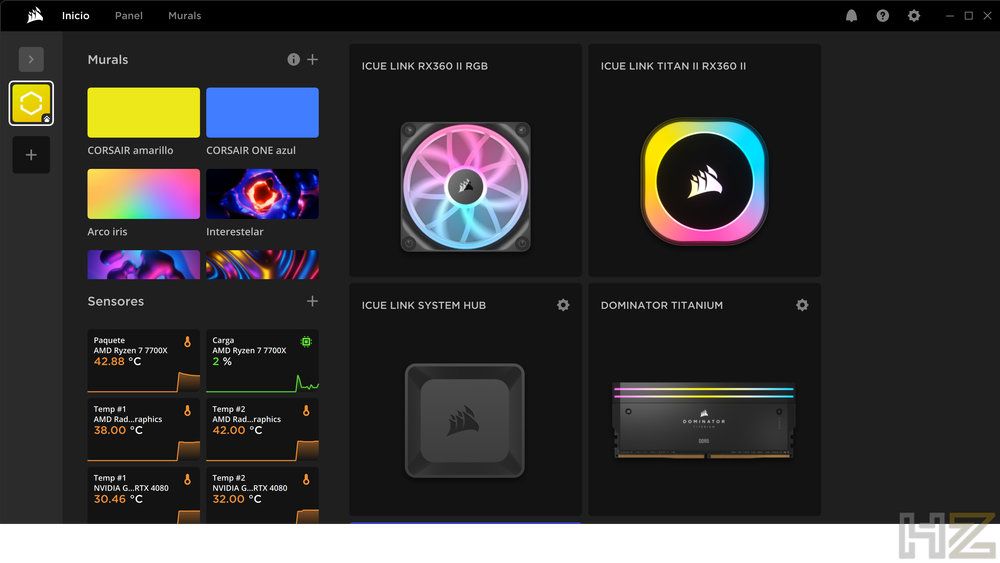The height and width of the screenshot is (563, 1000).
Task: Open Temp #1 AMD Radeon graphics sensor
Action: point(143,430)
